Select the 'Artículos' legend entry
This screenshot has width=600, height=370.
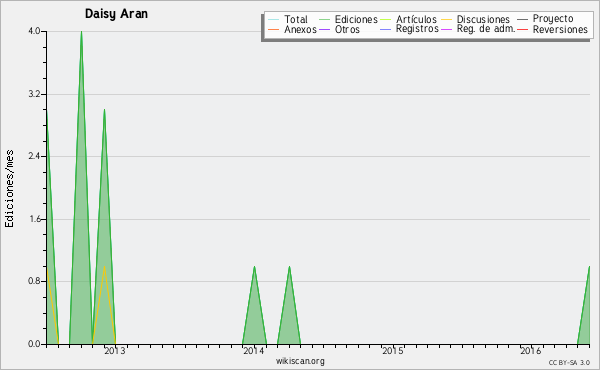(x=408, y=19)
